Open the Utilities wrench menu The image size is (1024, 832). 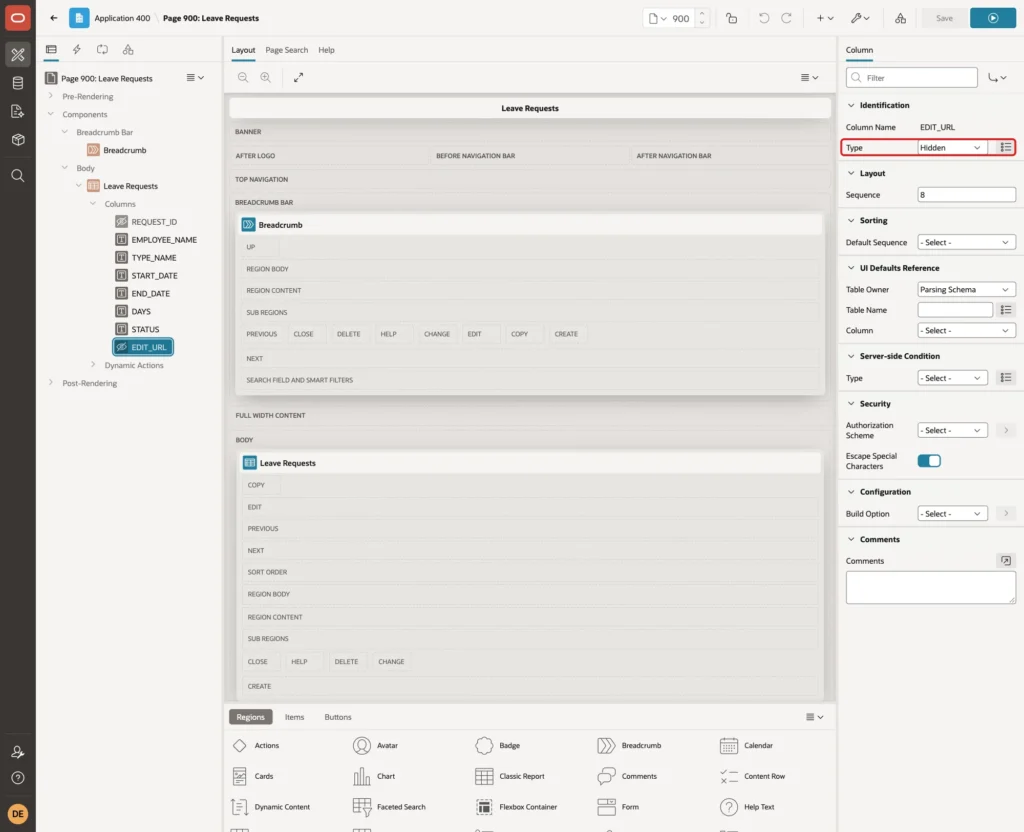pyautogui.click(x=860, y=18)
